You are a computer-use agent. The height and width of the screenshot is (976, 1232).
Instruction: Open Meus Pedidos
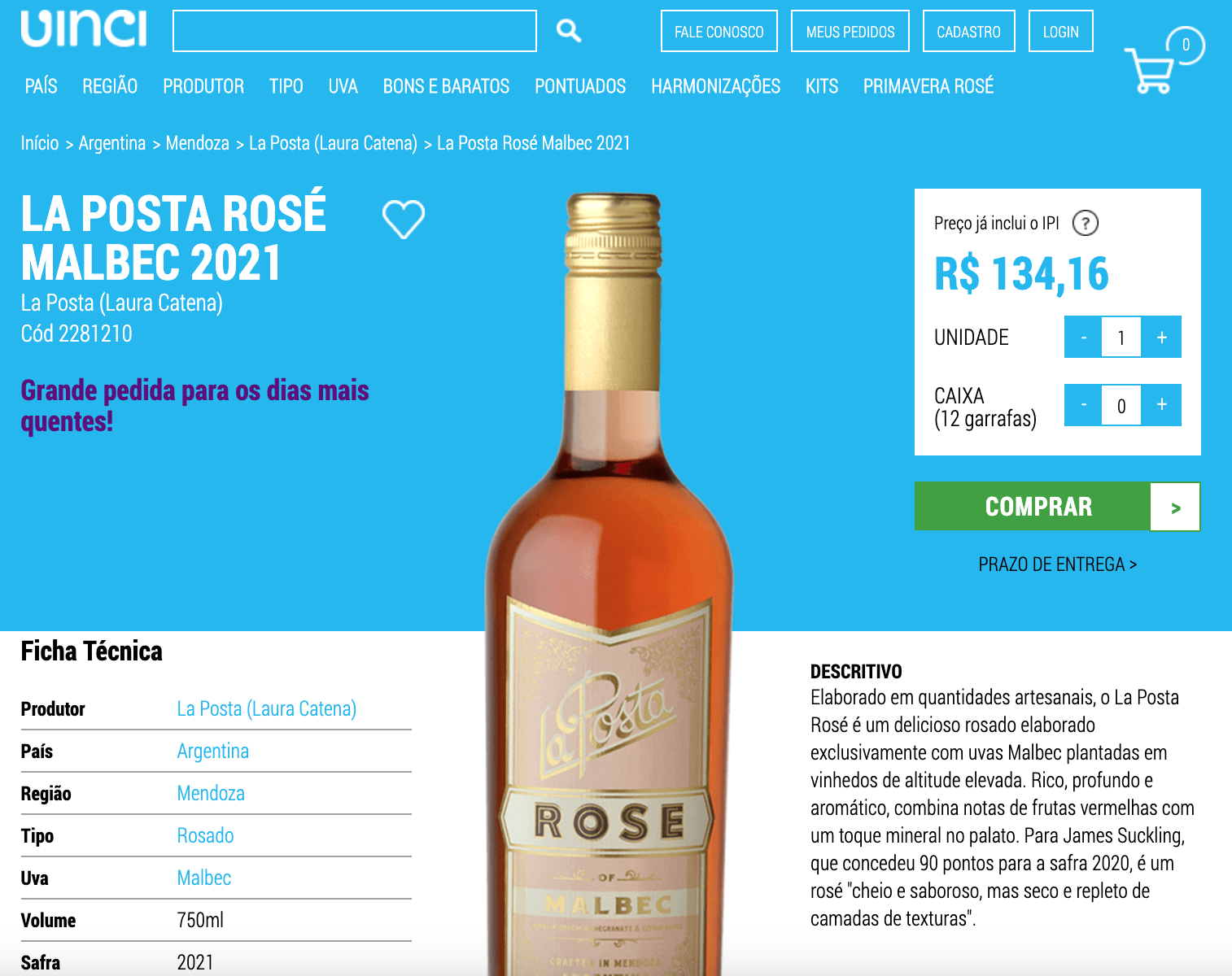850,31
